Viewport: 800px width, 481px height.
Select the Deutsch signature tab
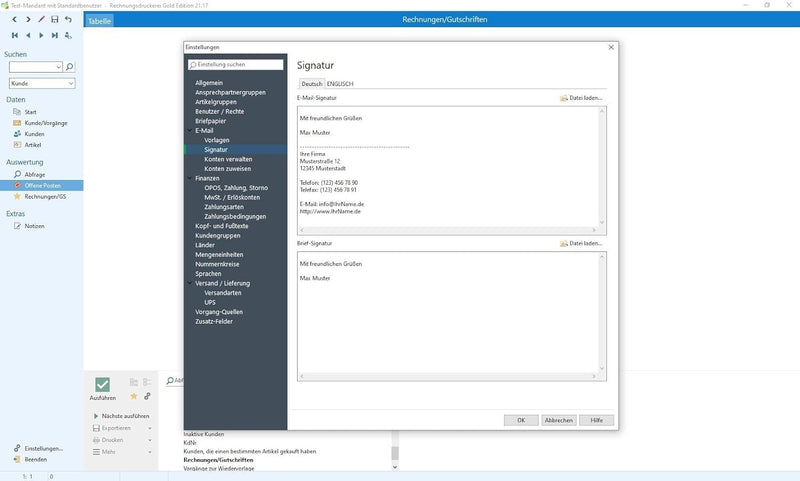pyautogui.click(x=312, y=84)
